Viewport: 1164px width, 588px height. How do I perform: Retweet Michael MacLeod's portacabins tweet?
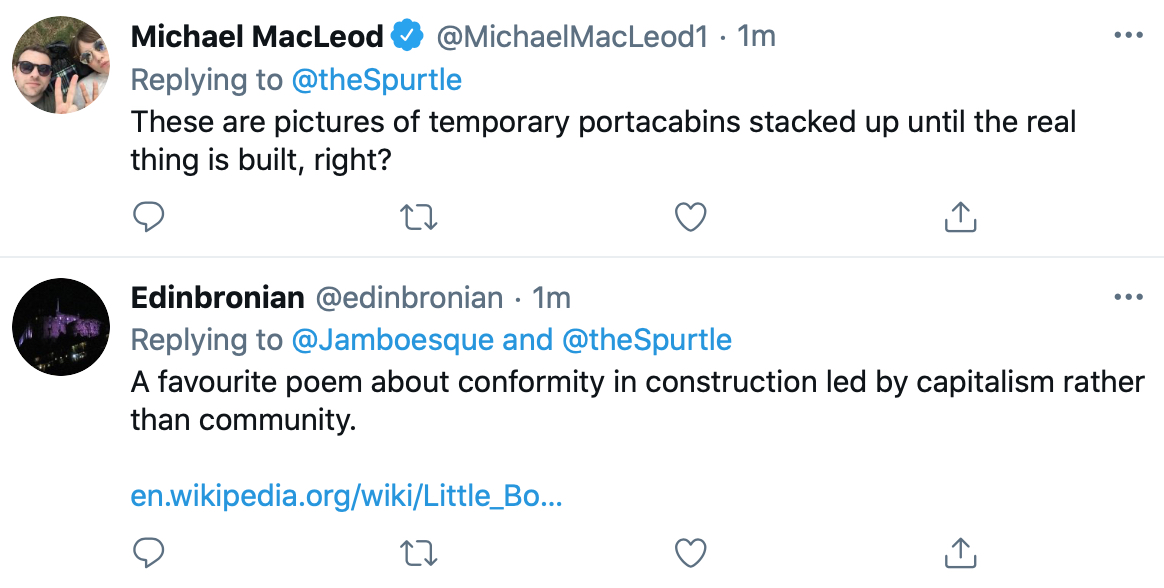pos(419,218)
